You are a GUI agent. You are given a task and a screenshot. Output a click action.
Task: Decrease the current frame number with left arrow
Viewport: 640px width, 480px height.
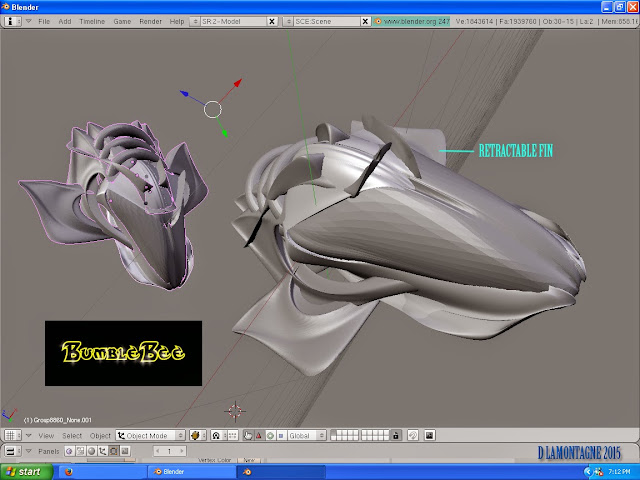[158, 451]
